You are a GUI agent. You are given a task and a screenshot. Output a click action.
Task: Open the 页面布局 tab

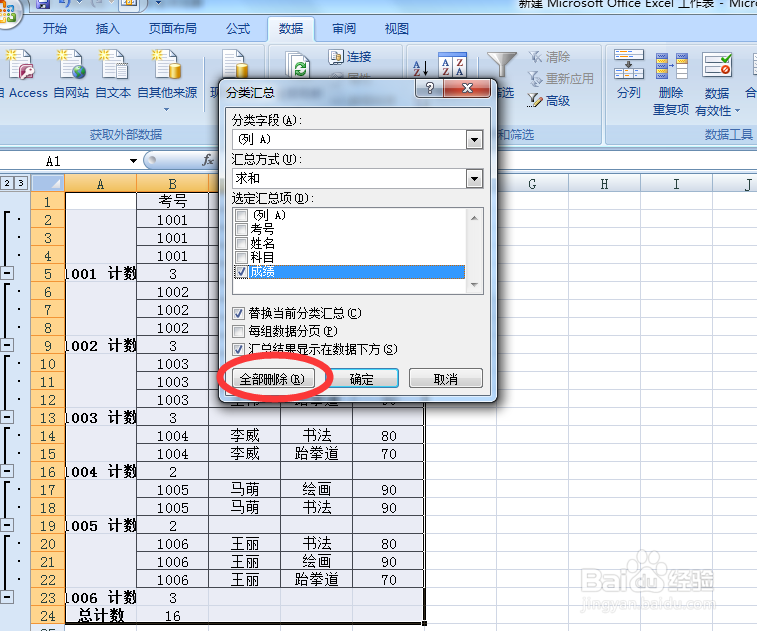(x=172, y=29)
